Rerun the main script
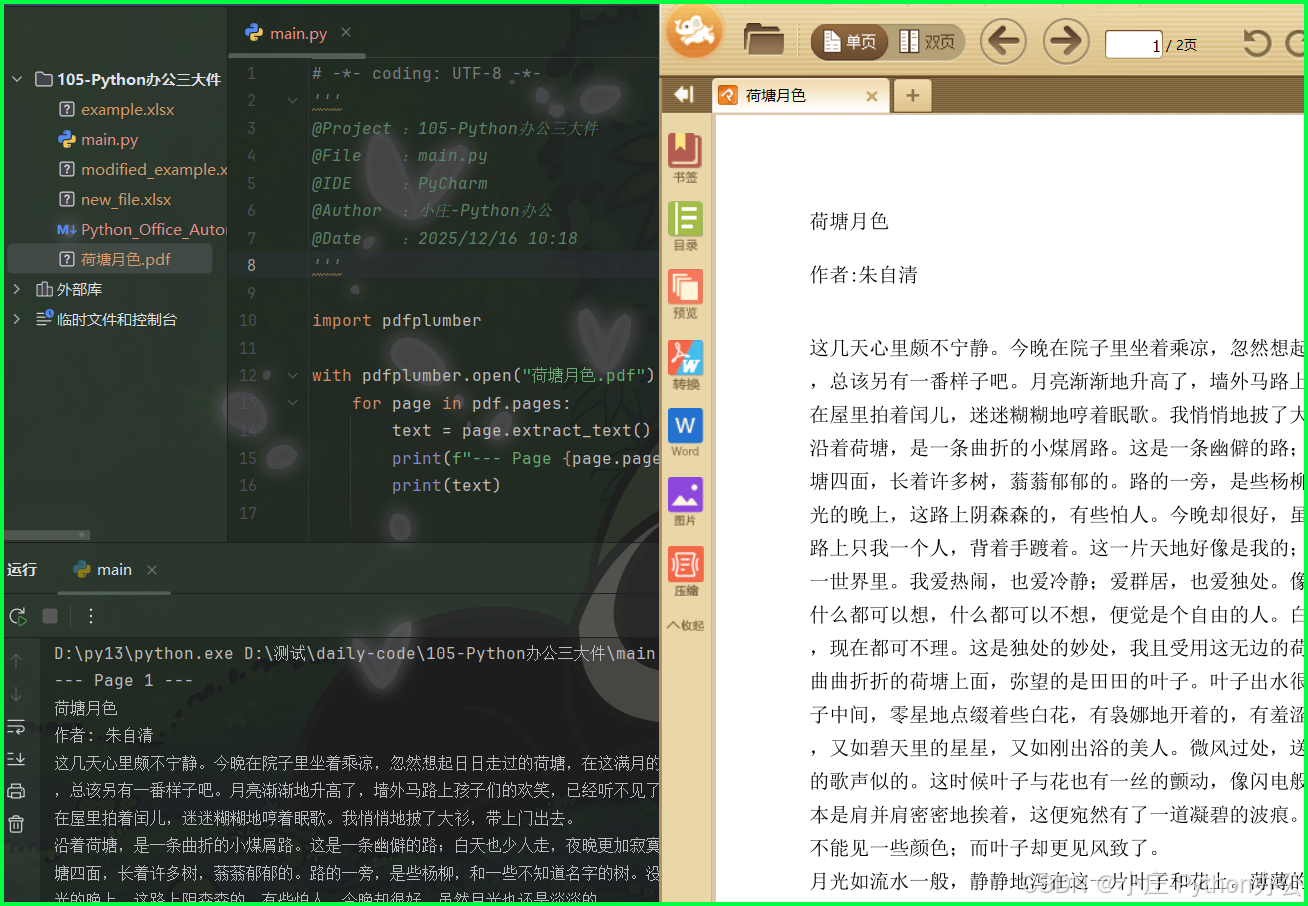This screenshot has height=906, width=1308. [x=17, y=616]
